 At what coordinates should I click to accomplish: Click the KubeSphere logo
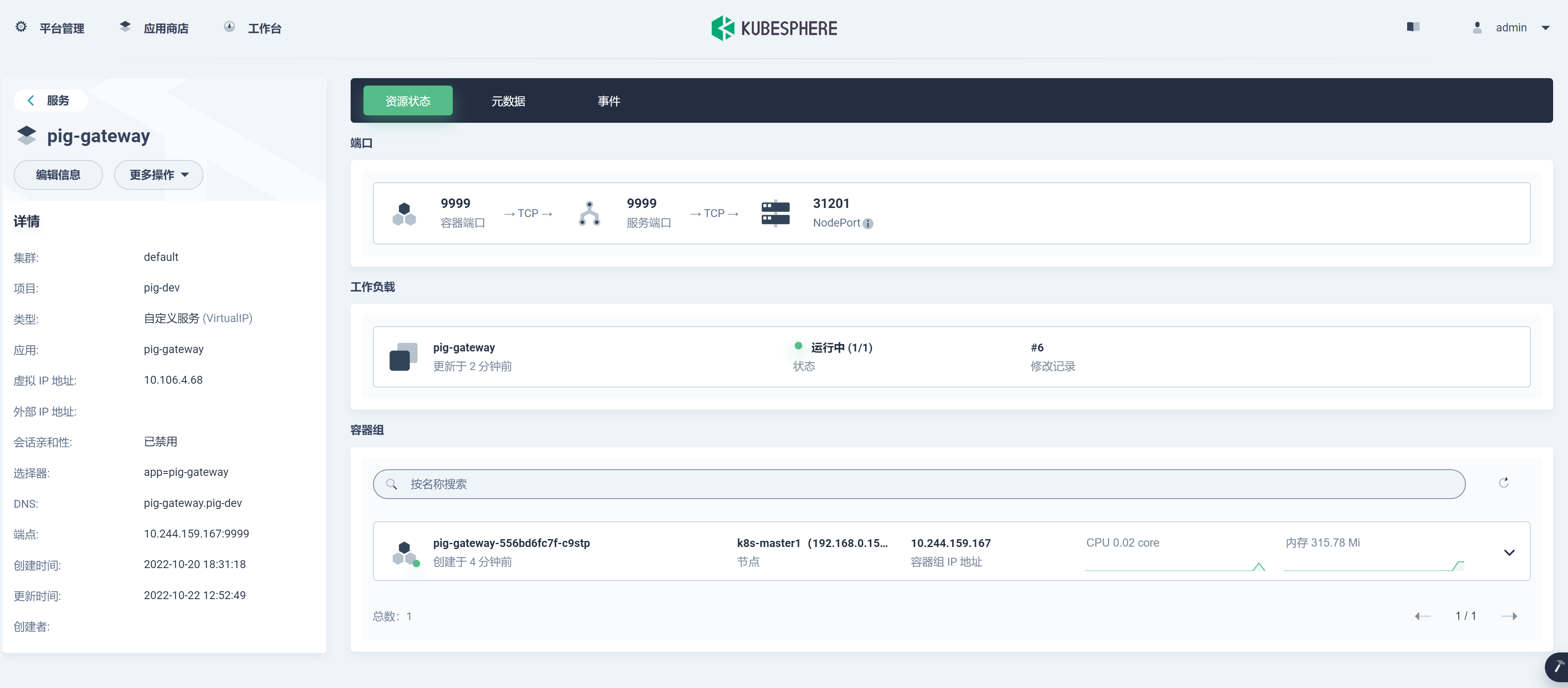774,28
